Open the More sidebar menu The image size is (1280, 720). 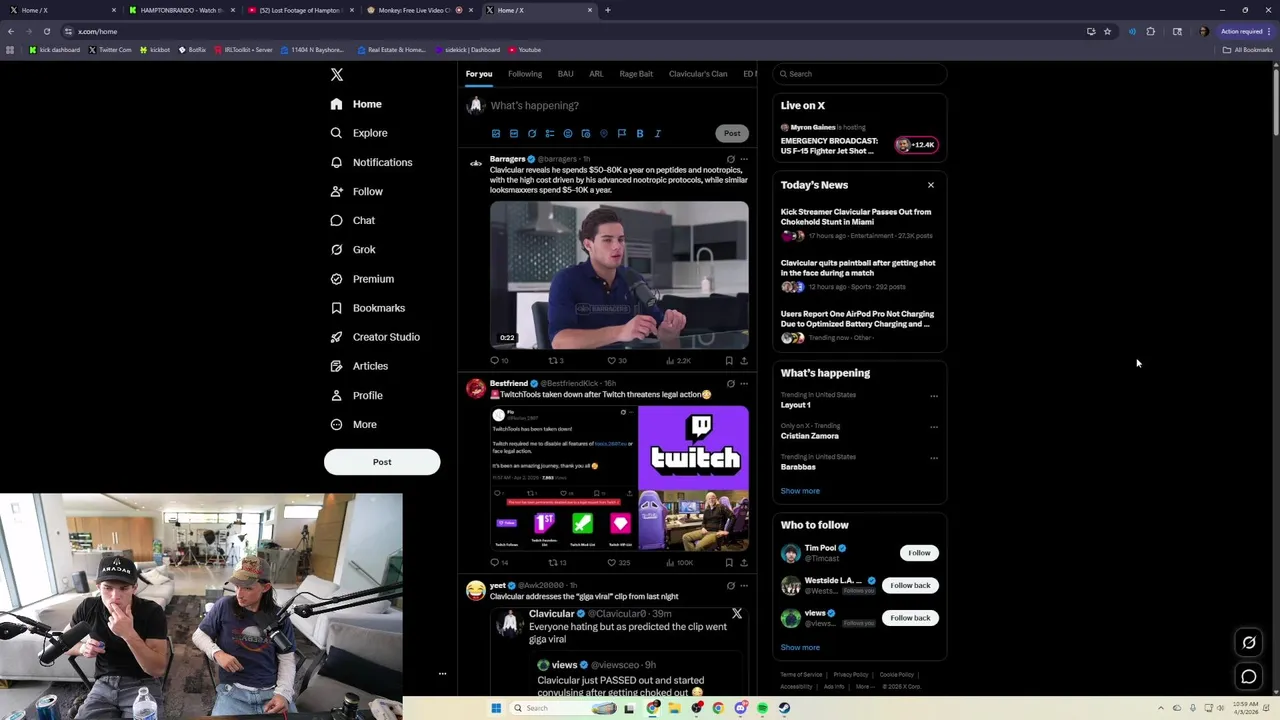point(354,425)
